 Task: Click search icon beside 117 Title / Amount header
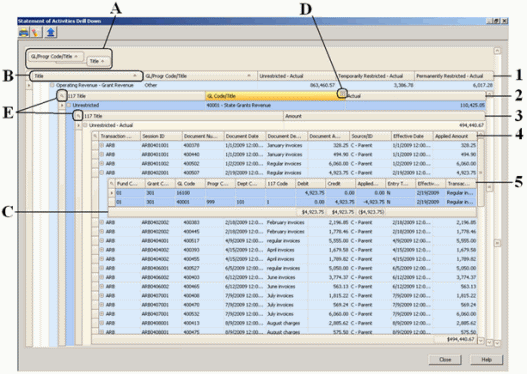tap(78, 116)
